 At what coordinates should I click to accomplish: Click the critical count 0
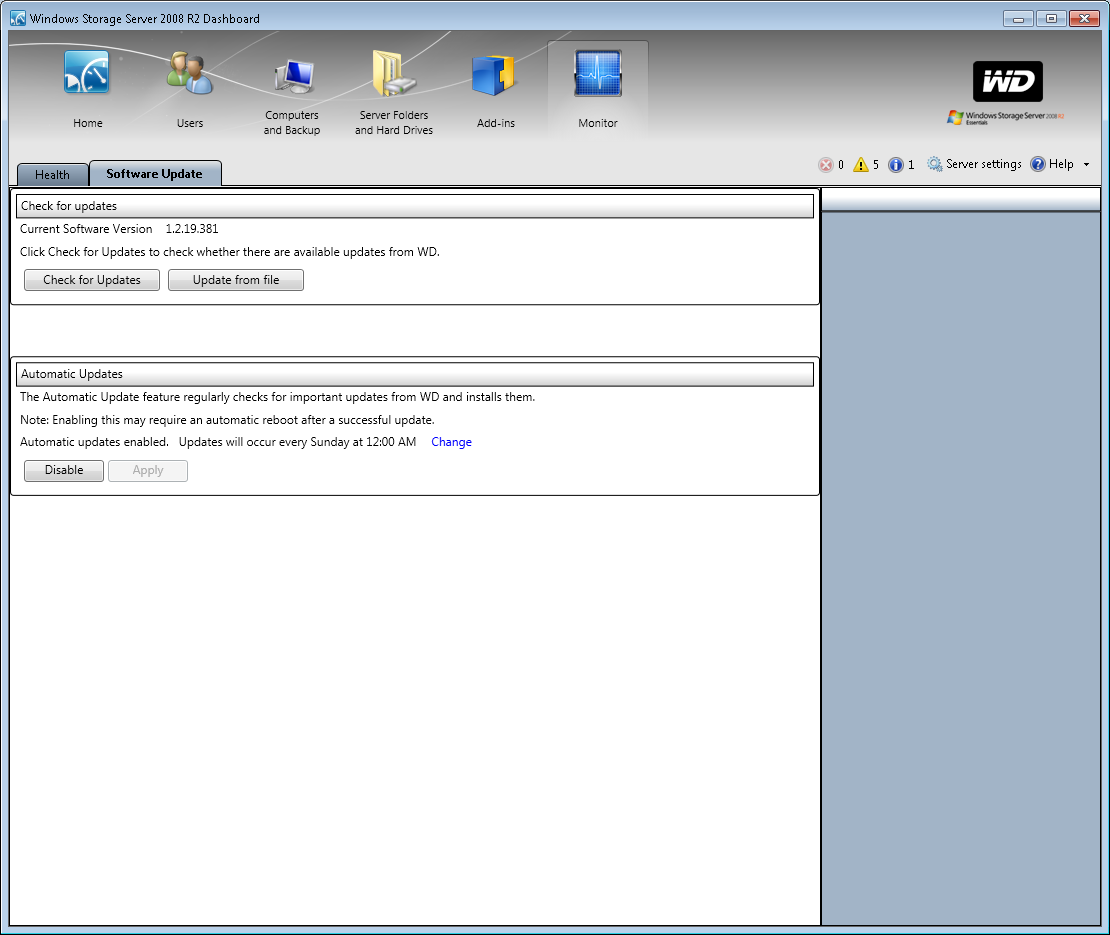(840, 165)
